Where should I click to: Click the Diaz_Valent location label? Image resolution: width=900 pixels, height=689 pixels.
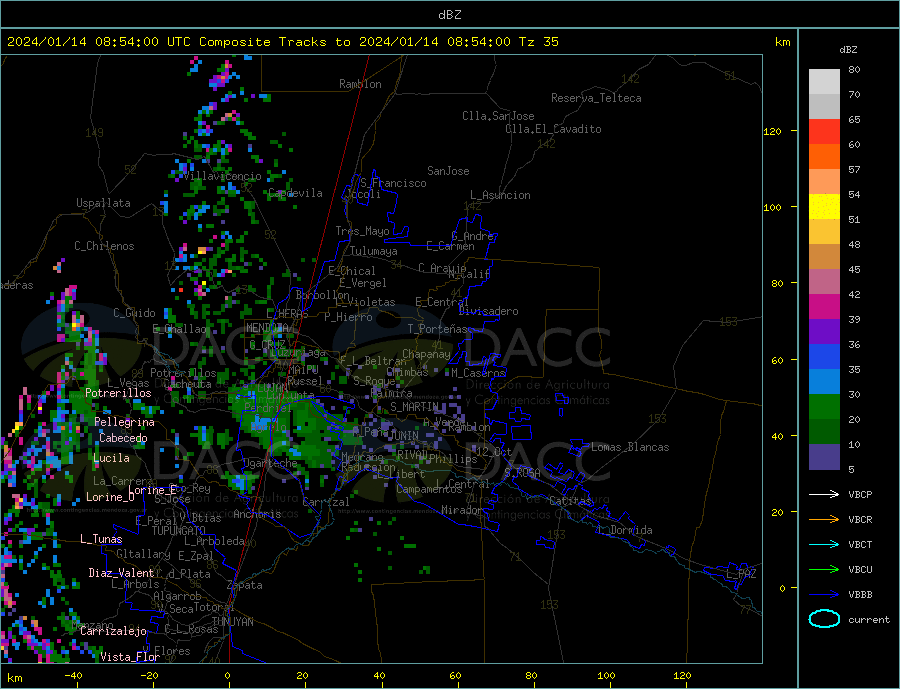[122, 573]
